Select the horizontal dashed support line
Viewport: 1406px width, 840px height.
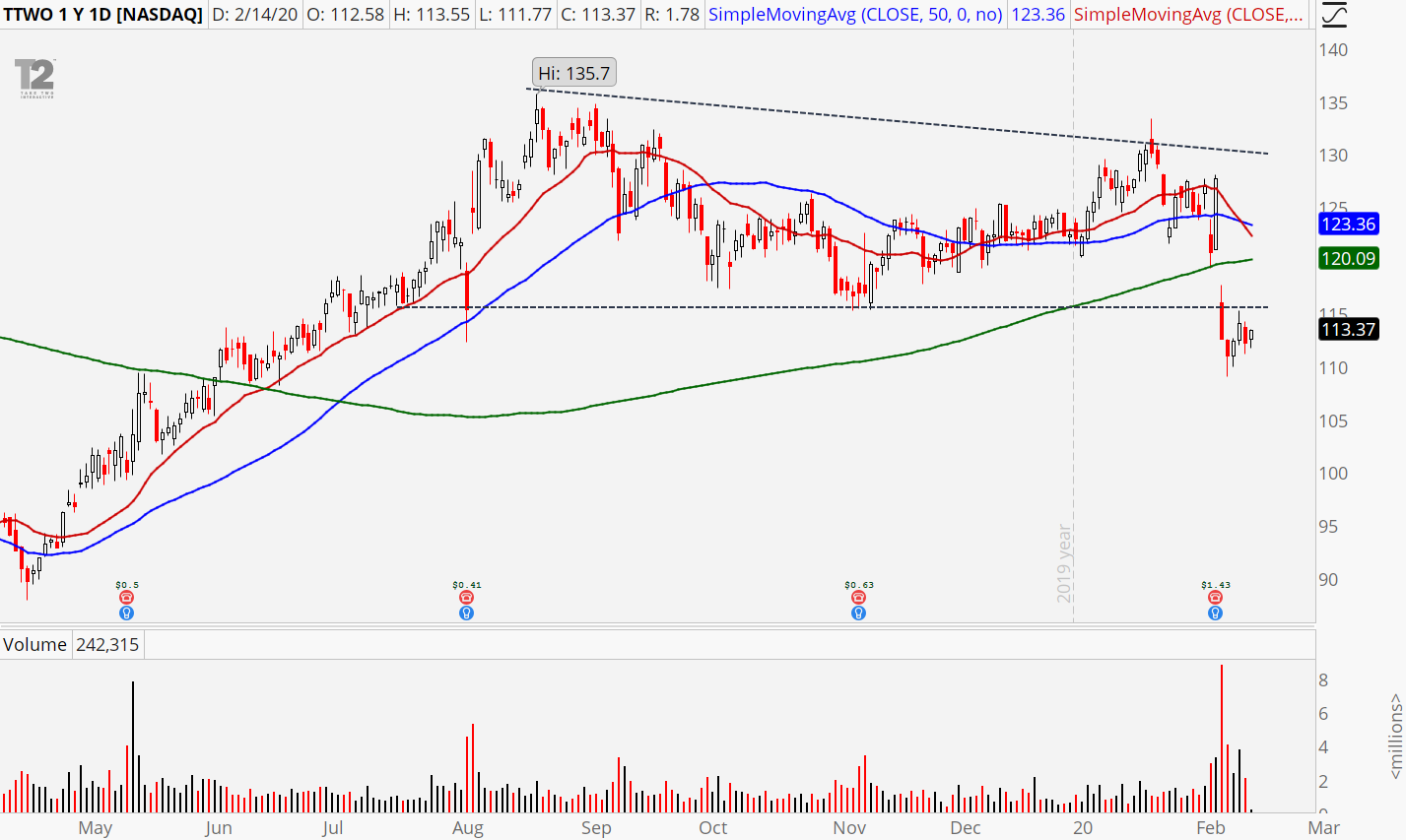pyautogui.click(x=833, y=307)
